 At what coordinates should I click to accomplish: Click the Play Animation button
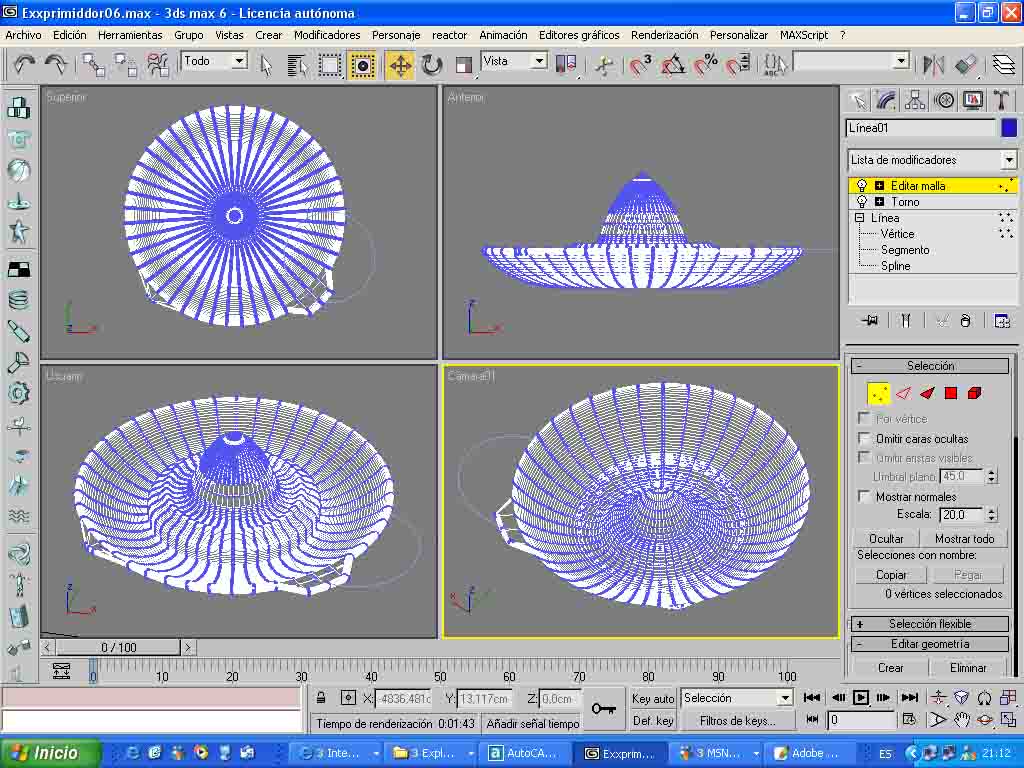[x=861, y=698]
